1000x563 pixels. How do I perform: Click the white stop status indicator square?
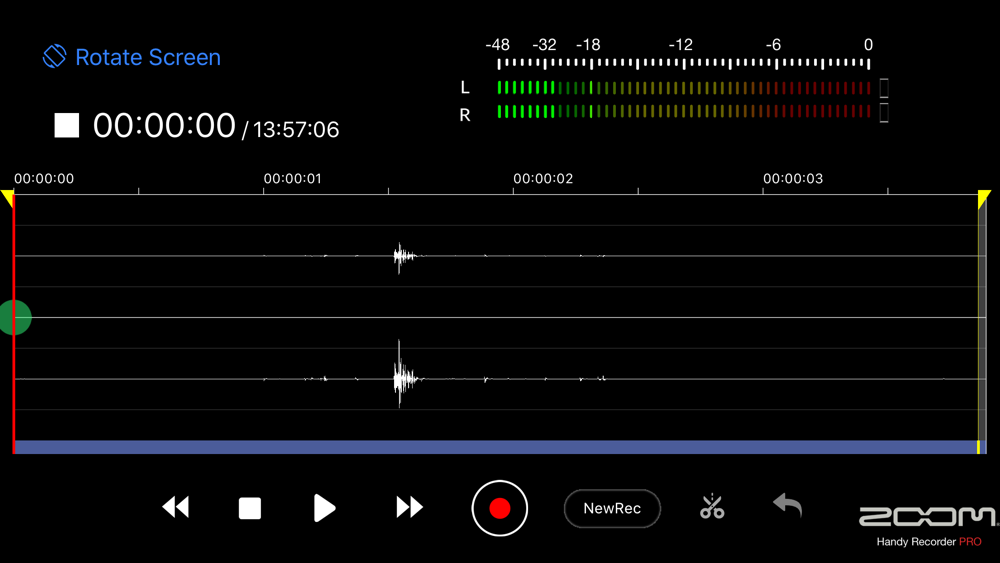click(x=66, y=125)
